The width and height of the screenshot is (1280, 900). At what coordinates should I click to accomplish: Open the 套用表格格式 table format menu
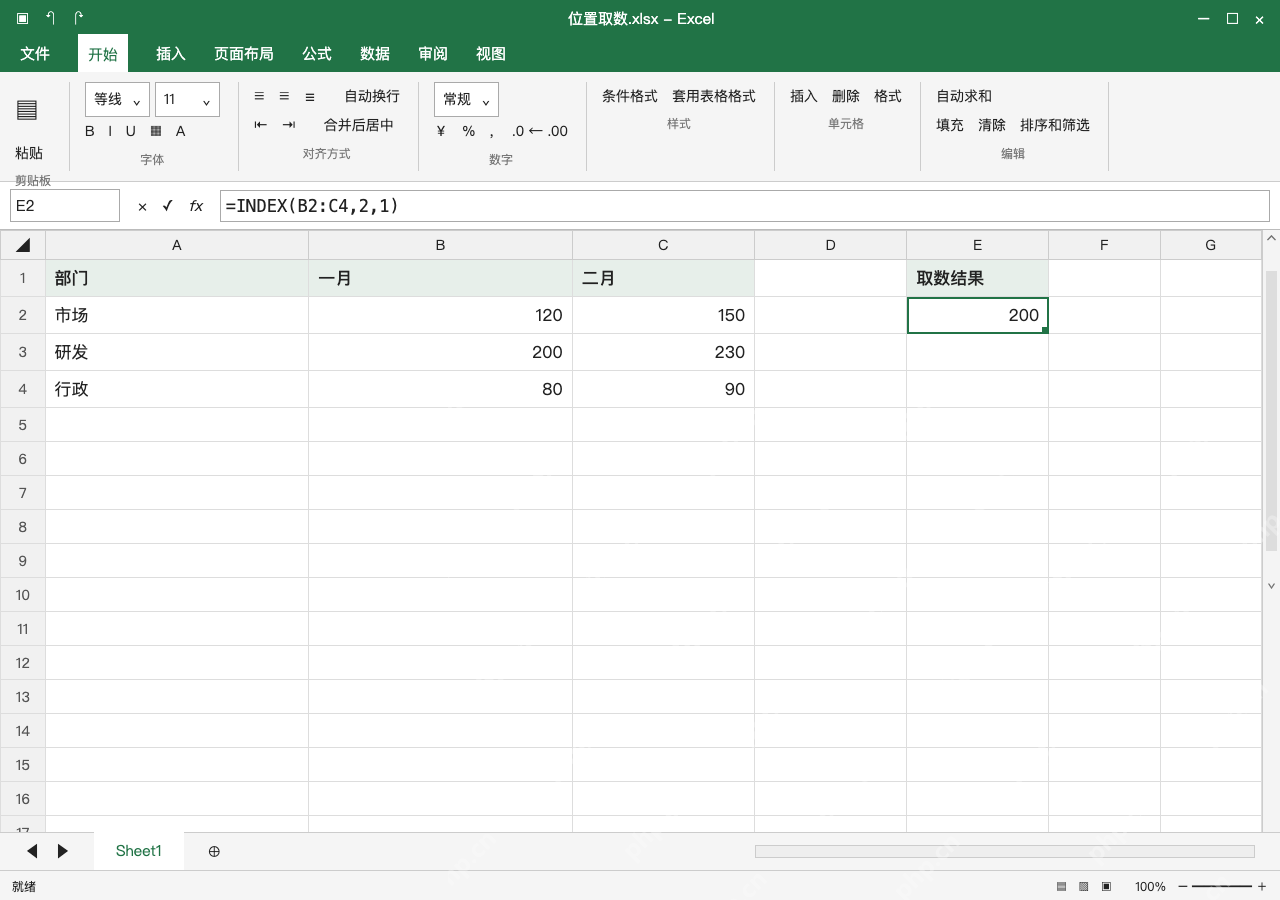pyautogui.click(x=714, y=96)
